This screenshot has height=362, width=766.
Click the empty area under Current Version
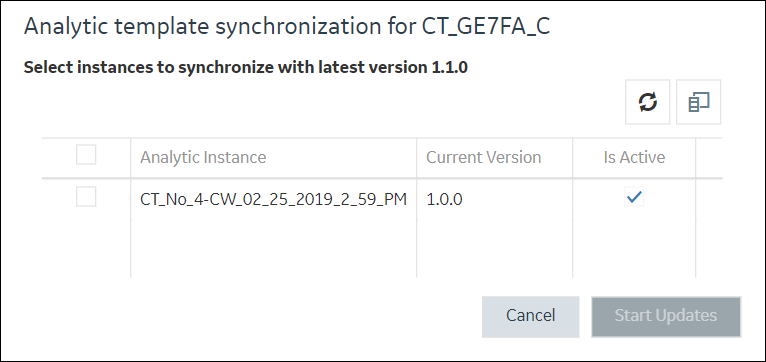click(x=494, y=248)
